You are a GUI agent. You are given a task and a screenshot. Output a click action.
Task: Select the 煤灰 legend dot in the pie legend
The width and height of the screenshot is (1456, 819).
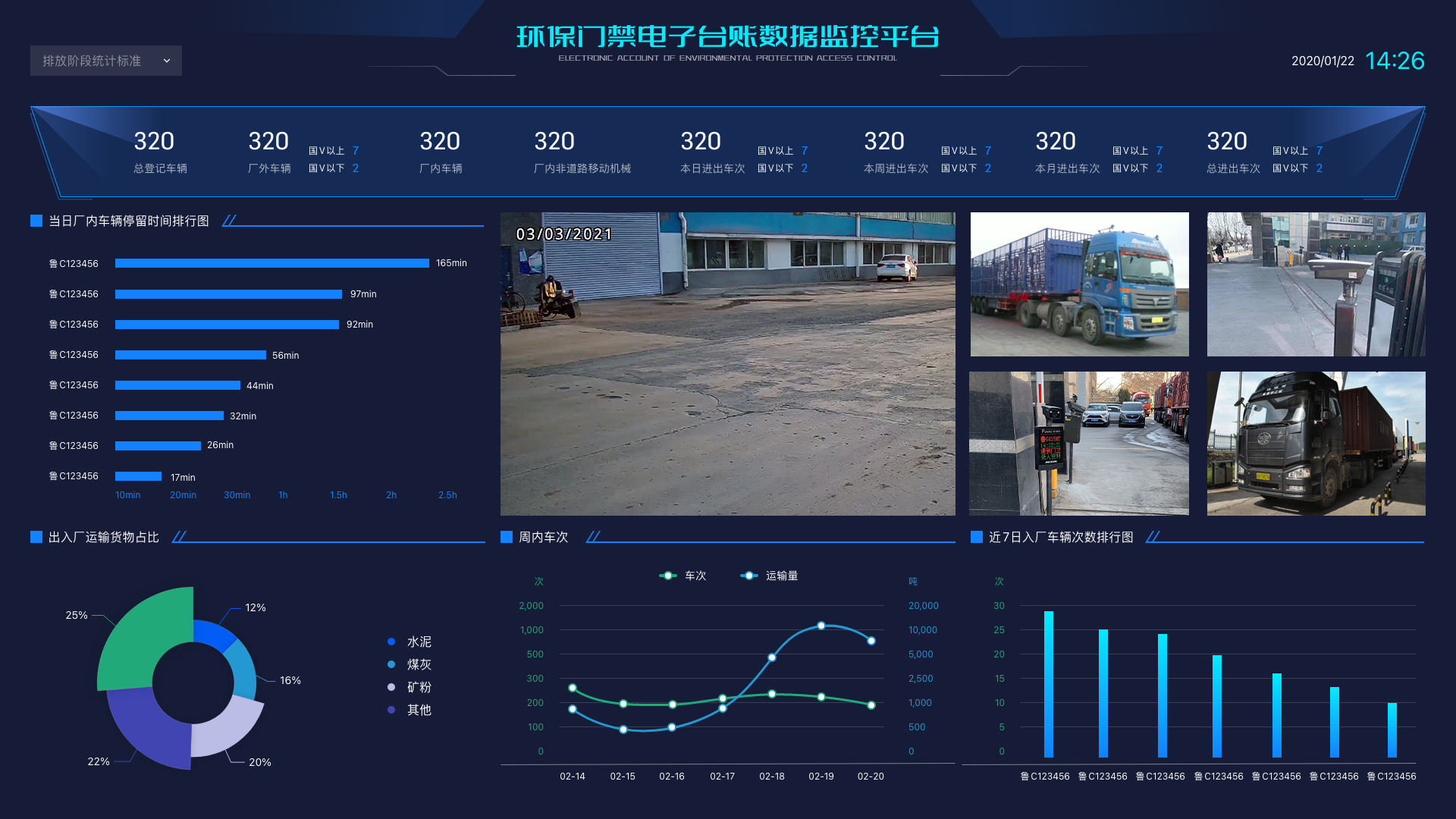[x=392, y=664]
